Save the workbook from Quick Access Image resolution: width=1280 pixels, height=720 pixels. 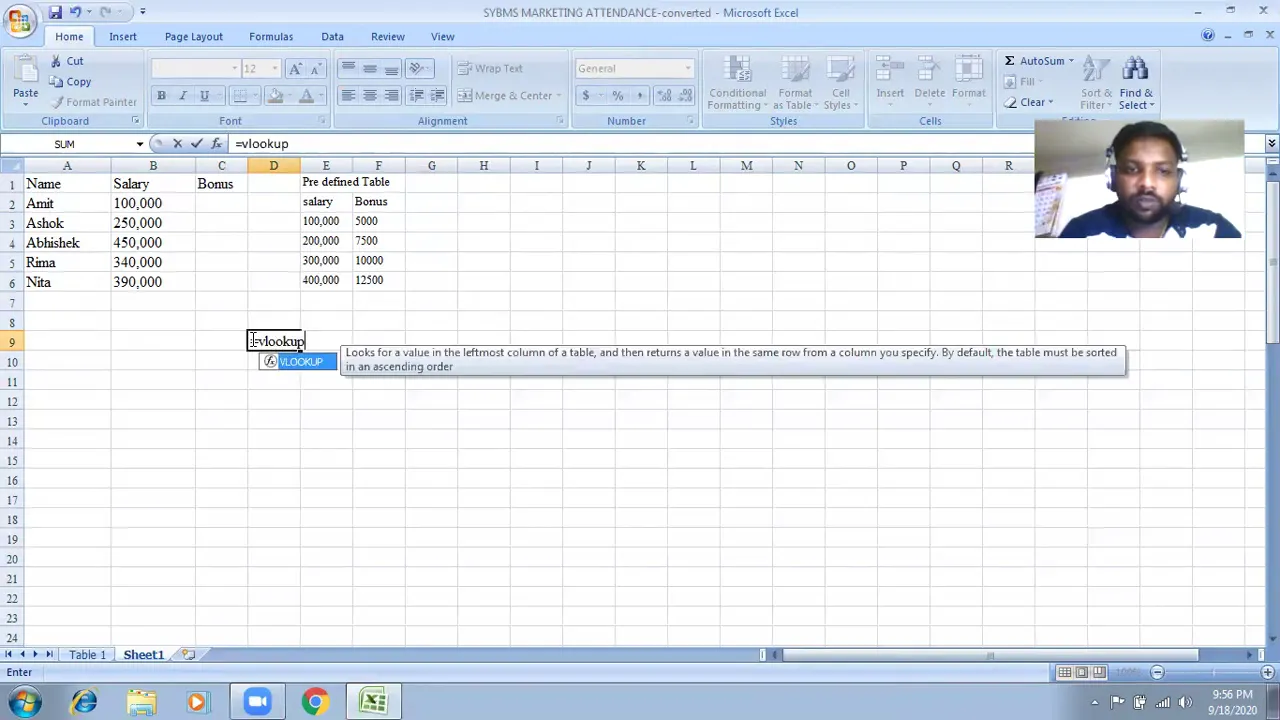[x=55, y=12]
